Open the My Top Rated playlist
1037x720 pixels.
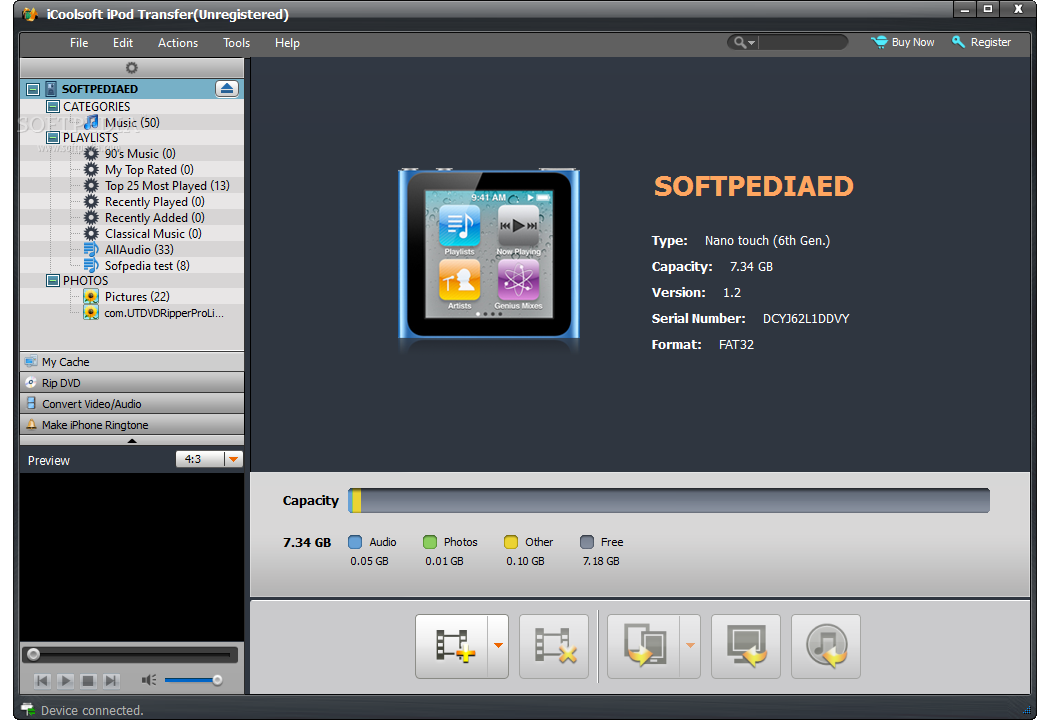[149, 170]
